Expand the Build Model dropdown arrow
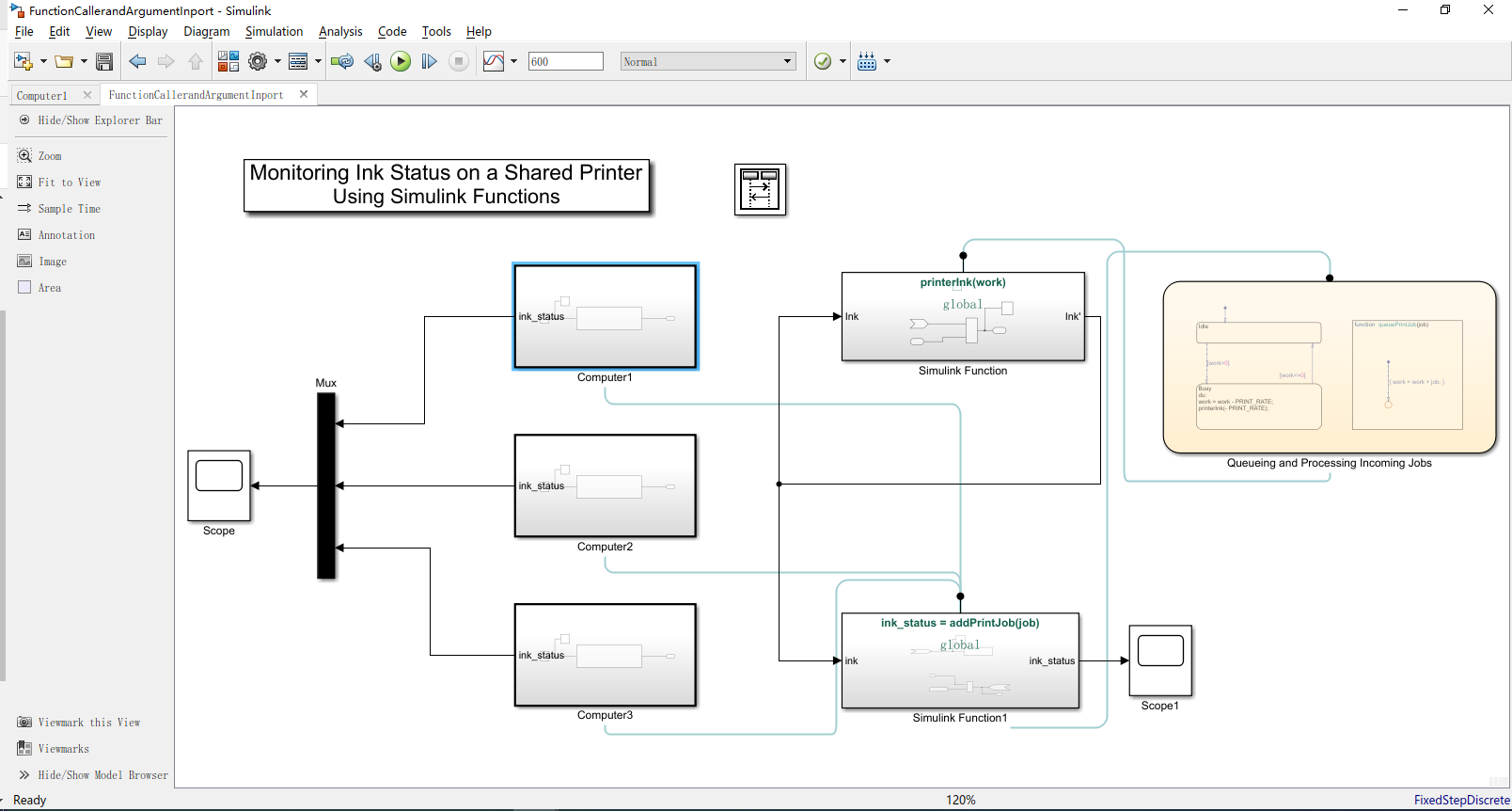Image resolution: width=1512 pixels, height=811 pixels. pyautogui.click(x=887, y=62)
